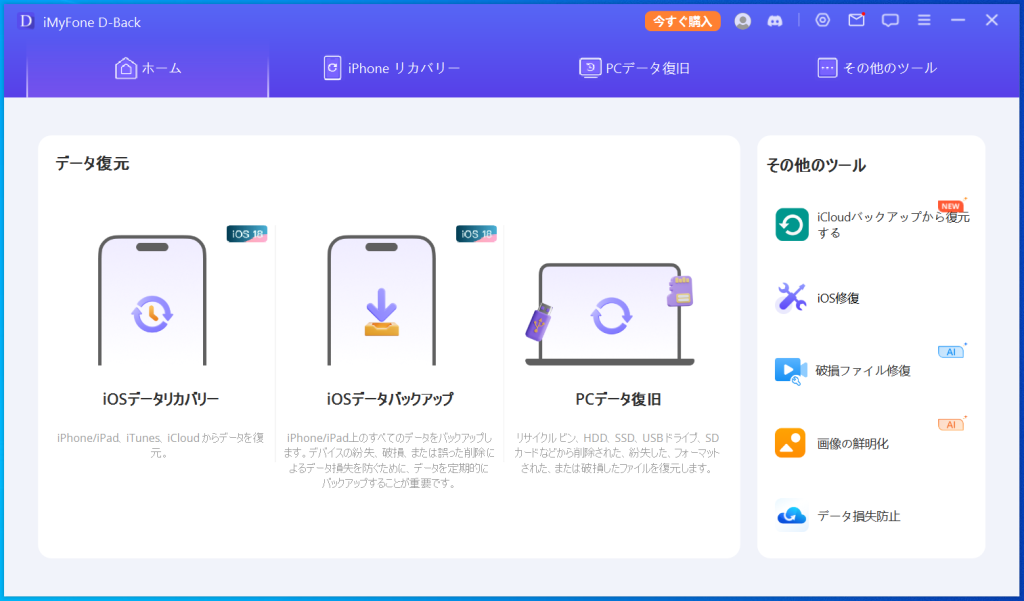Open the user account icon

click(742, 20)
